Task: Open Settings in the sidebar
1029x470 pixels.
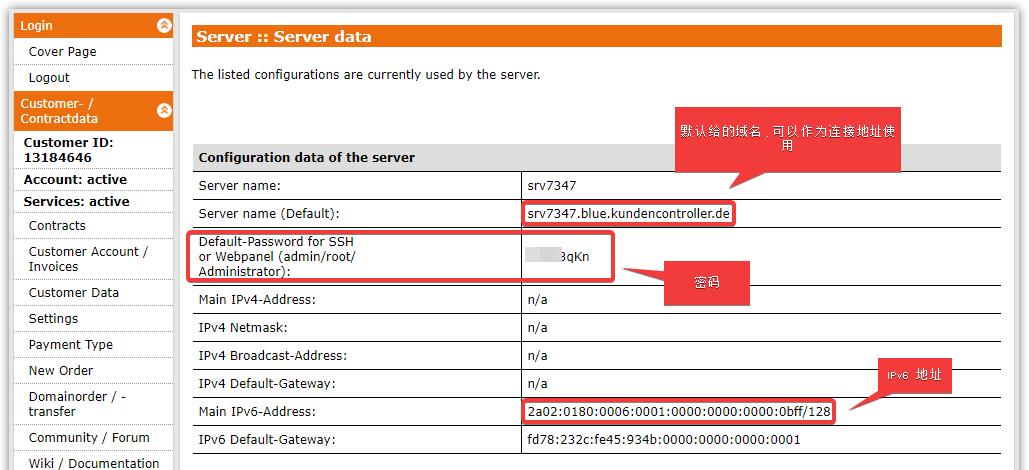Action: [x=53, y=319]
